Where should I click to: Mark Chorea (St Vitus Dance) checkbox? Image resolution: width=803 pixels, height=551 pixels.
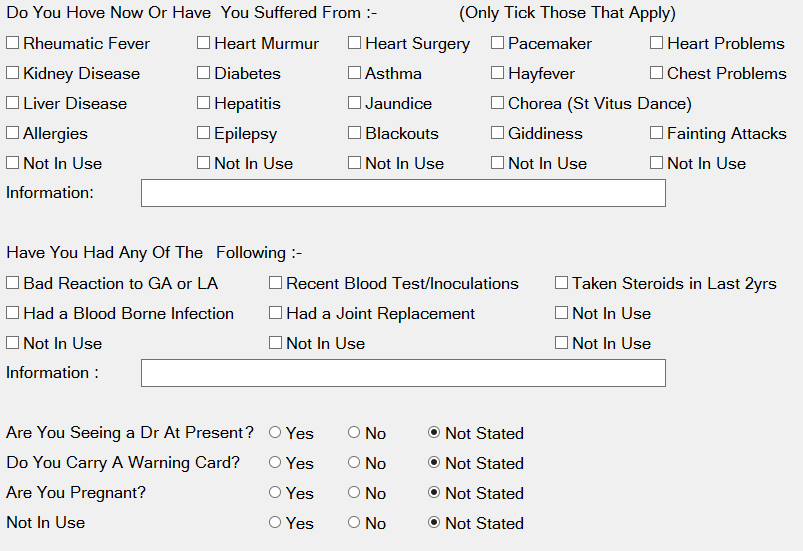pyautogui.click(x=498, y=103)
